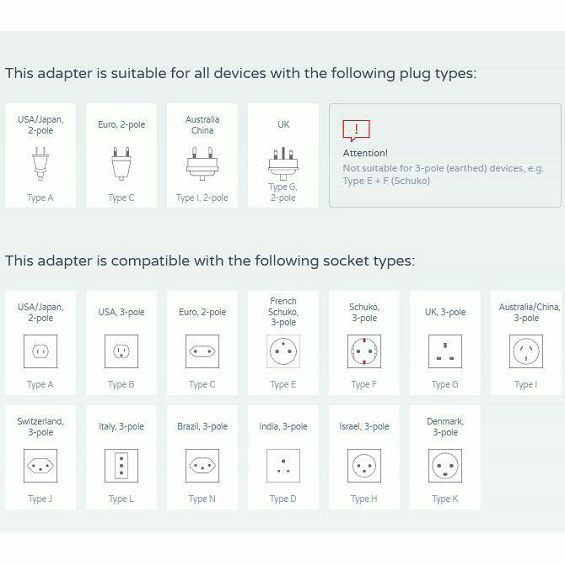Click the Euro 2-pole Type C socket icon
Viewport: 565px width, 565px height.
pyautogui.click(x=202, y=351)
